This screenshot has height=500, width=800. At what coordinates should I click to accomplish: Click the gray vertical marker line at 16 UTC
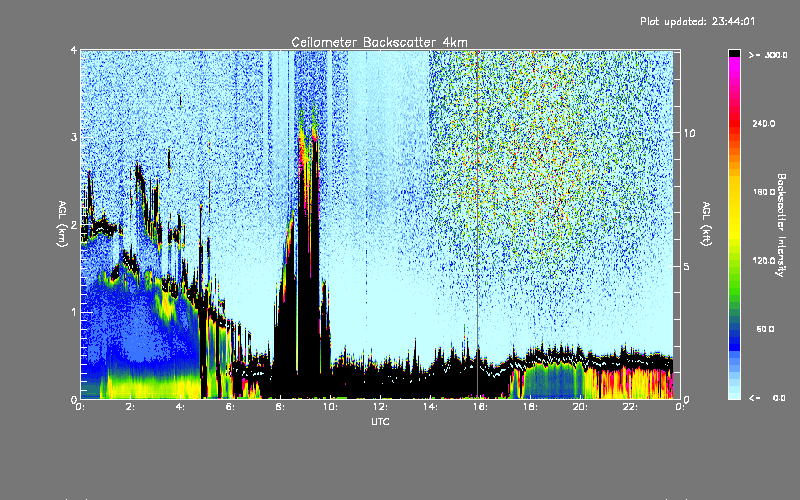point(478,224)
